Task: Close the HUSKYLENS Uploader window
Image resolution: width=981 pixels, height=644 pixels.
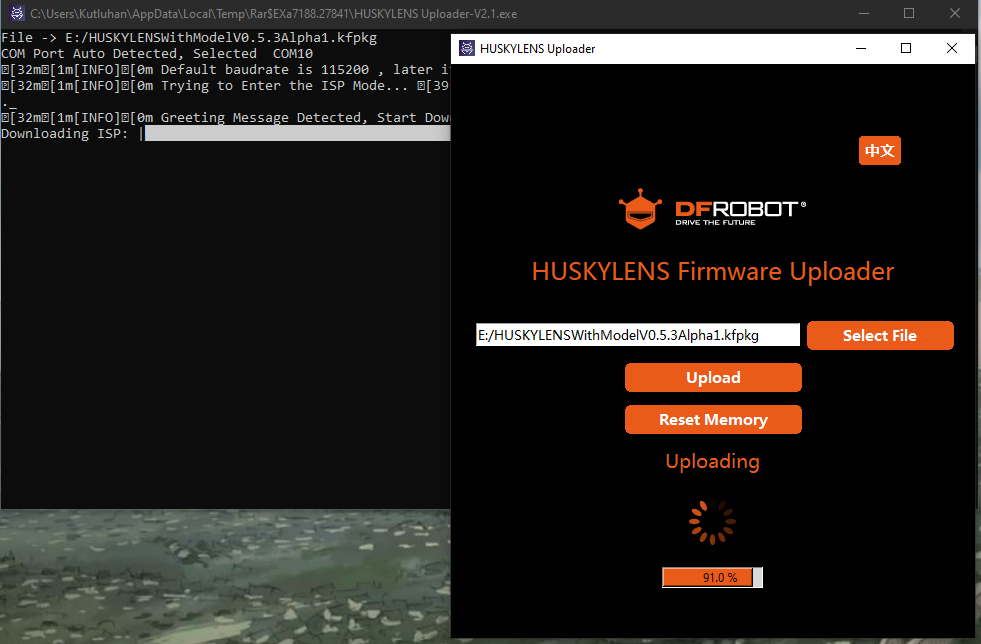Action: (952, 48)
